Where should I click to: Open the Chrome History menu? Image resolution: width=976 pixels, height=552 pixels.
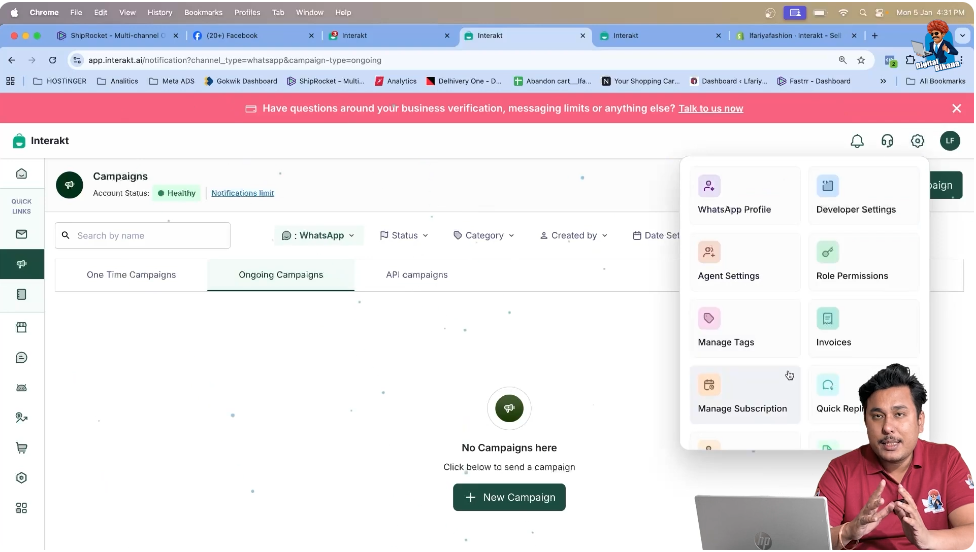159,12
